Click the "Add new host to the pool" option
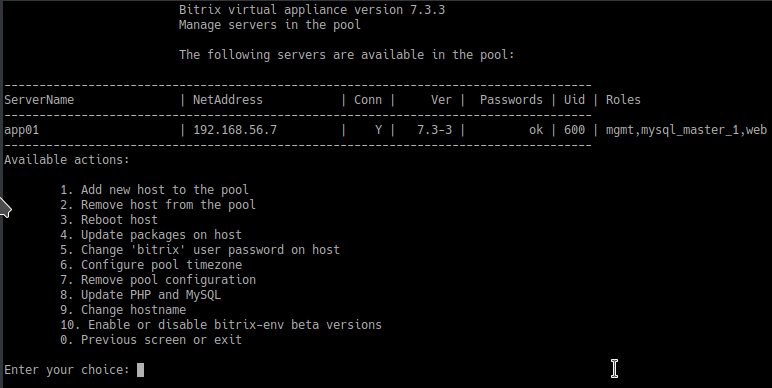This screenshot has height=388, width=772. [x=155, y=190]
